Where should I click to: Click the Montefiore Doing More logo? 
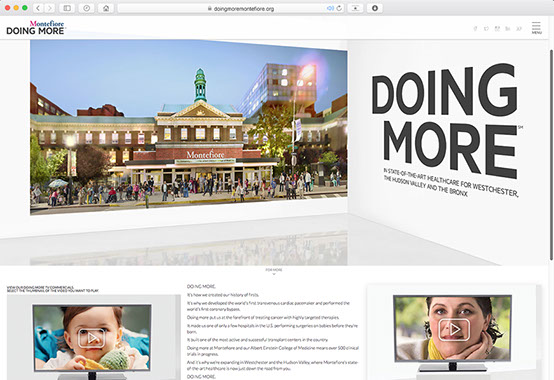pyautogui.click(x=35, y=28)
